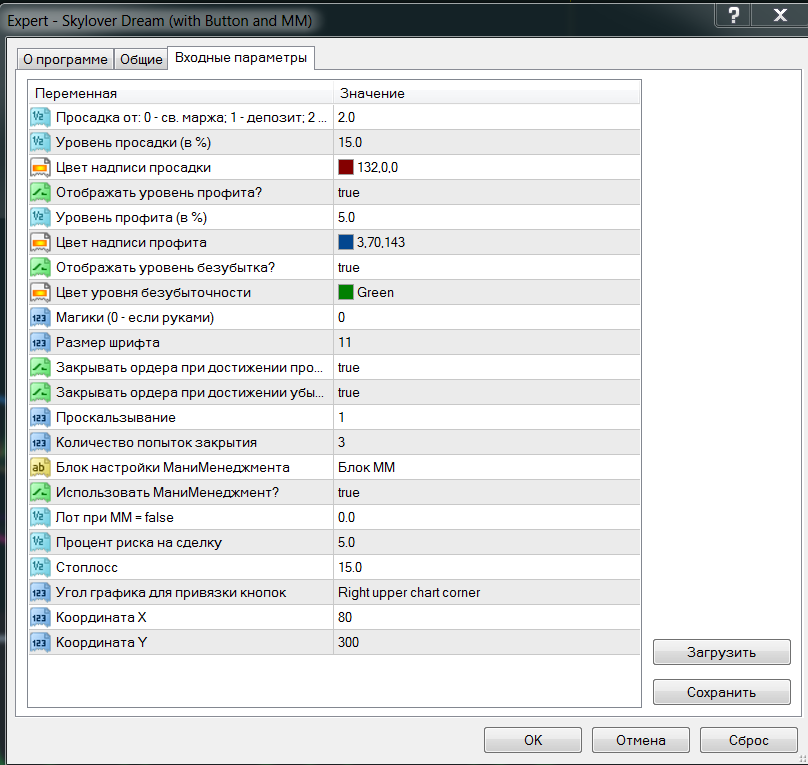
Task: Click the blue swatch for 'Цвет надписи профита'
Action: pyautogui.click(x=345, y=242)
